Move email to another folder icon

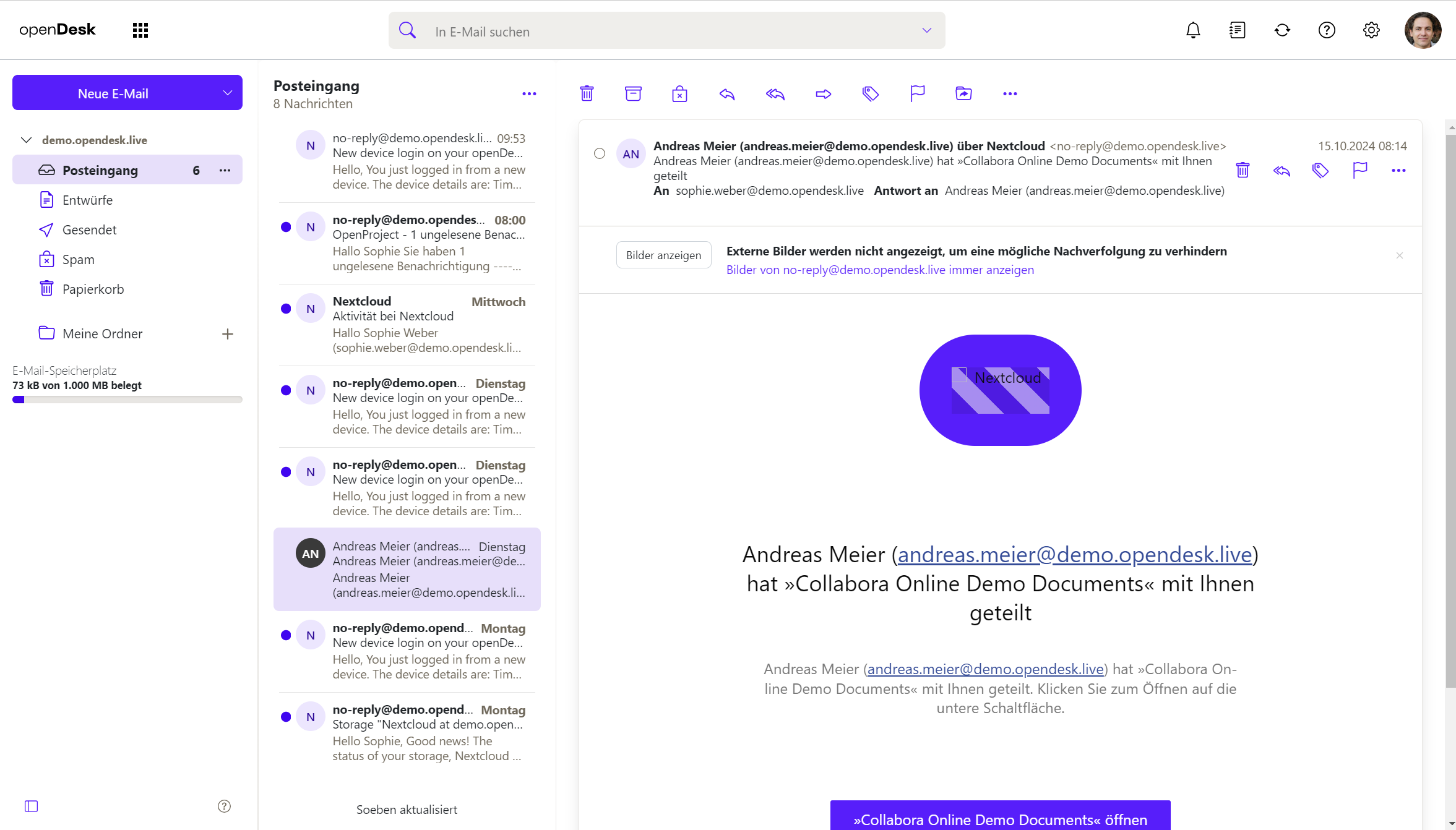[x=963, y=93]
